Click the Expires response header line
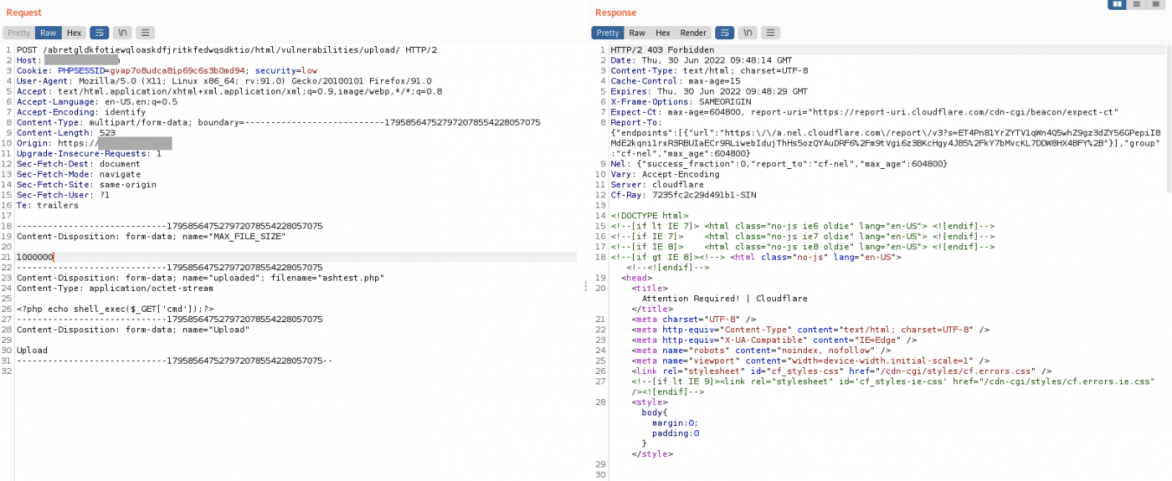 click(x=709, y=91)
